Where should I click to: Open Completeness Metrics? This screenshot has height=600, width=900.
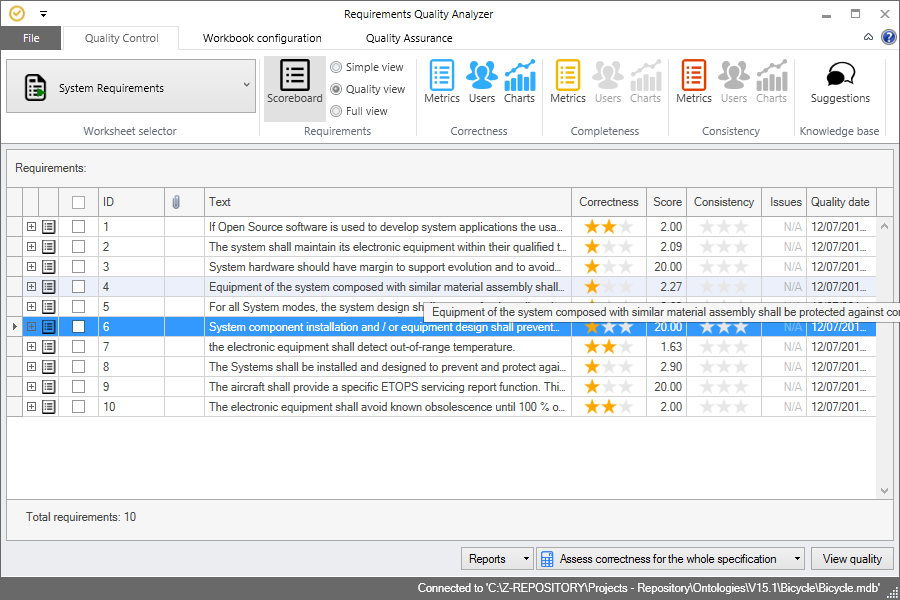coord(568,82)
